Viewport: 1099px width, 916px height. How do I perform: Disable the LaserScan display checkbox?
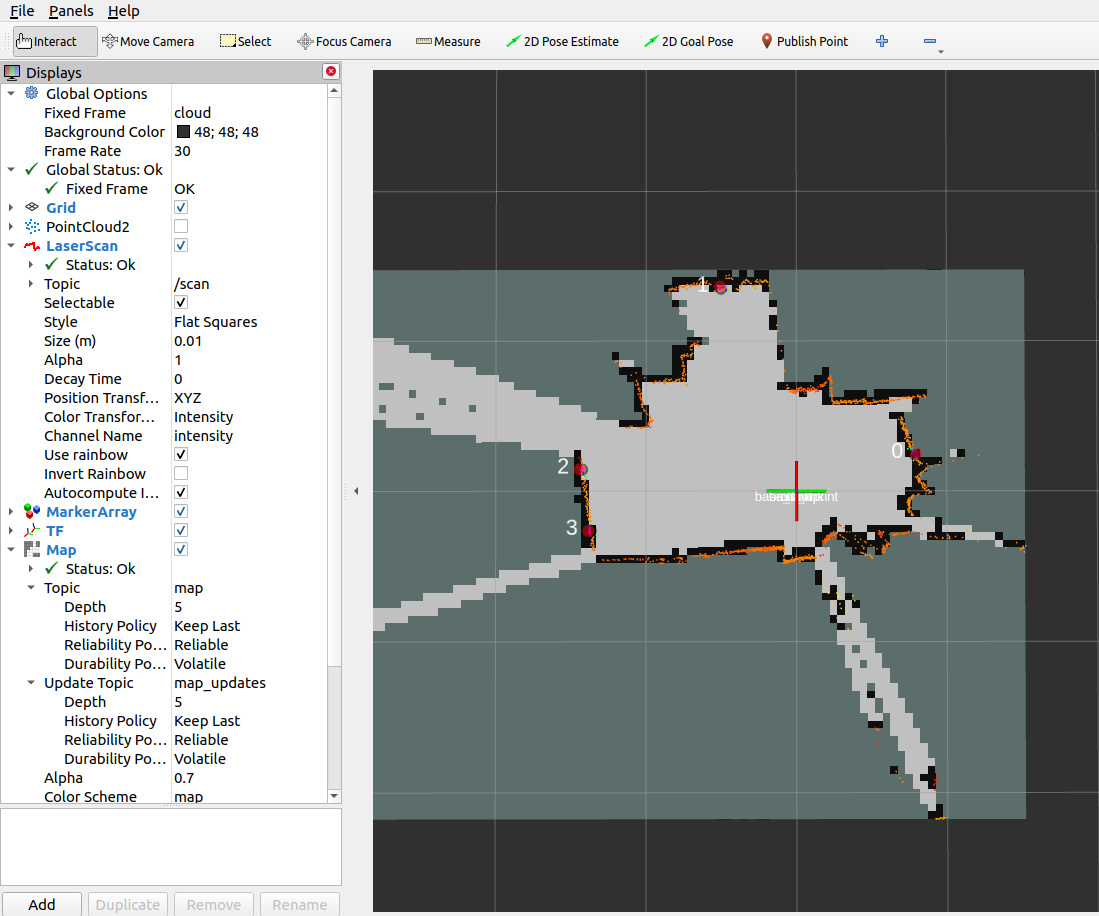coord(180,245)
